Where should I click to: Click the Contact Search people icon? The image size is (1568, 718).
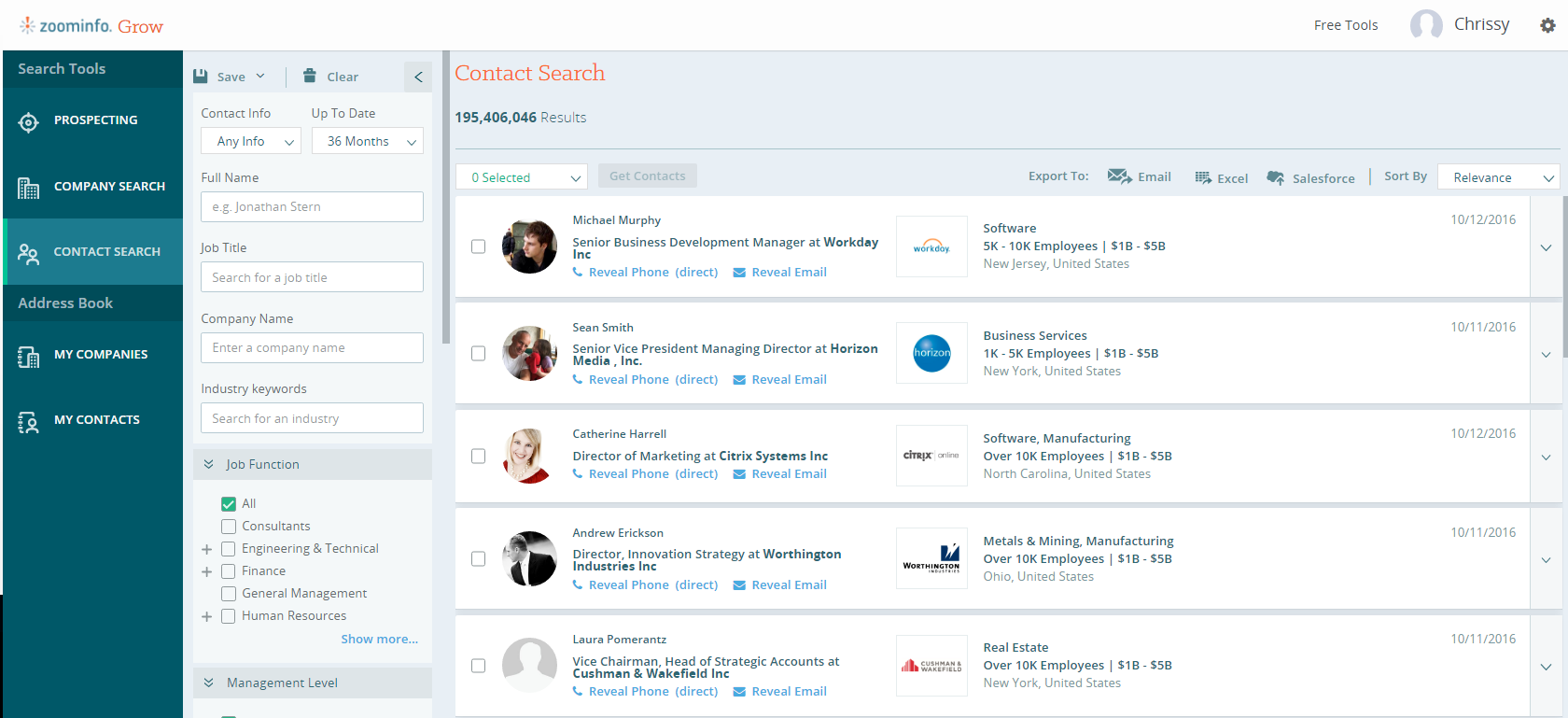[29, 253]
